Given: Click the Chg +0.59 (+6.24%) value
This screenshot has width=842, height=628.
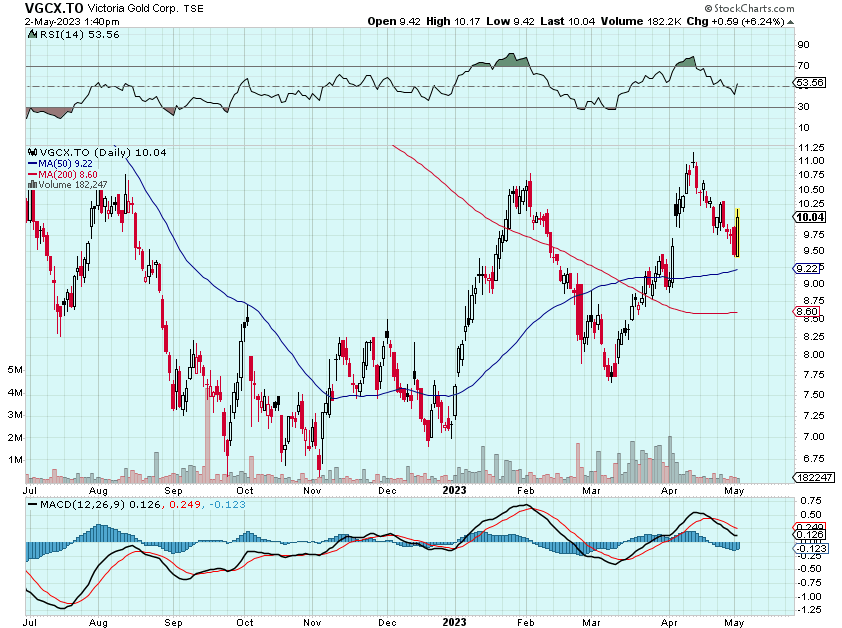Looking at the screenshot, I should pyautogui.click(x=736, y=21).
